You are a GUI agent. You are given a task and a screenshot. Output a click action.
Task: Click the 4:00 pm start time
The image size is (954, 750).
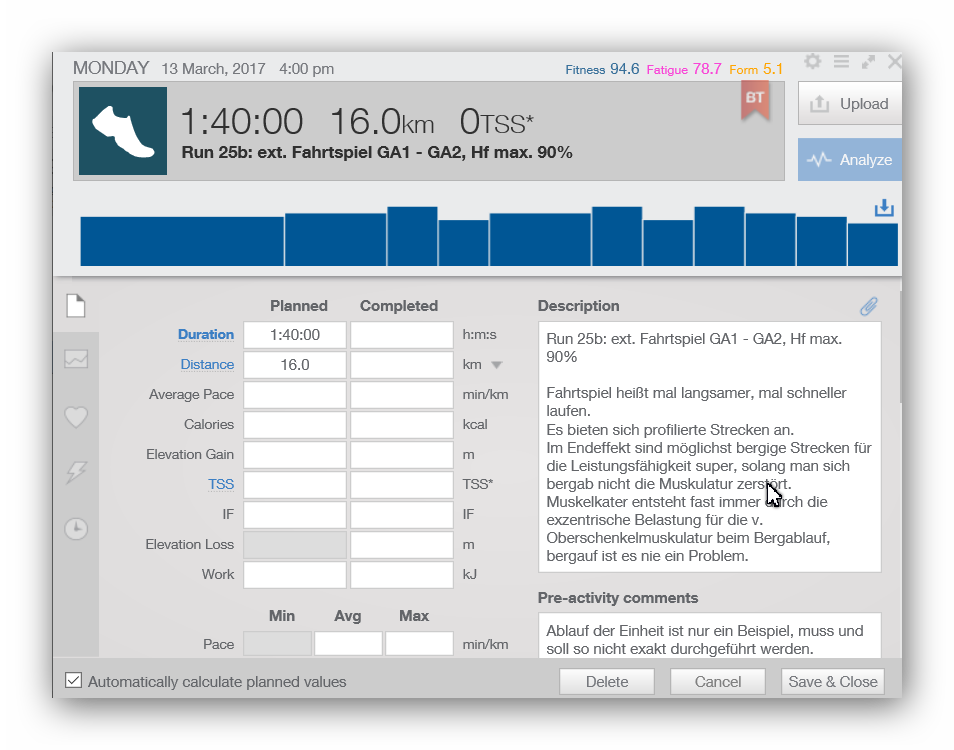tap(307, 69)
